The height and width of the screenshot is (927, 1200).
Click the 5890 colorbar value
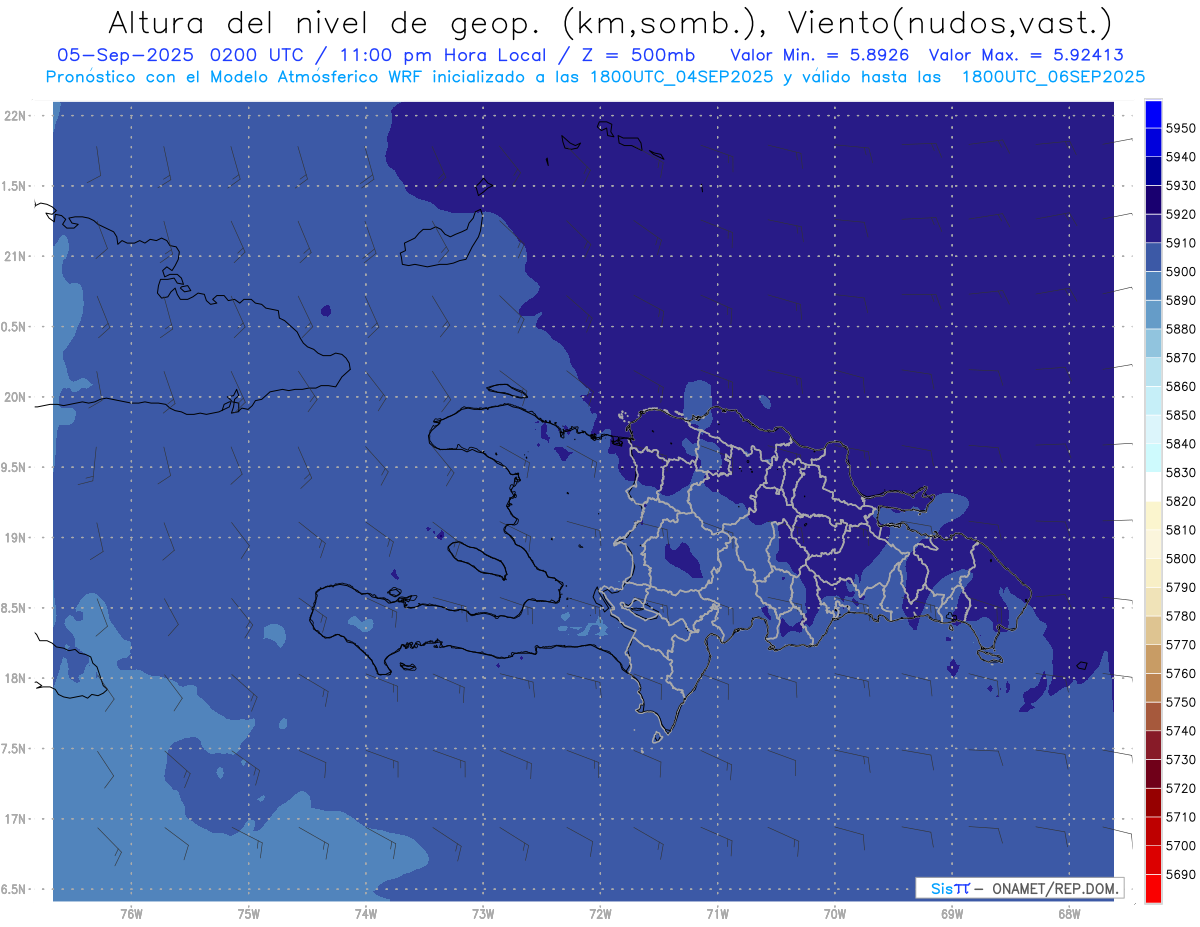pos(1180,300)
